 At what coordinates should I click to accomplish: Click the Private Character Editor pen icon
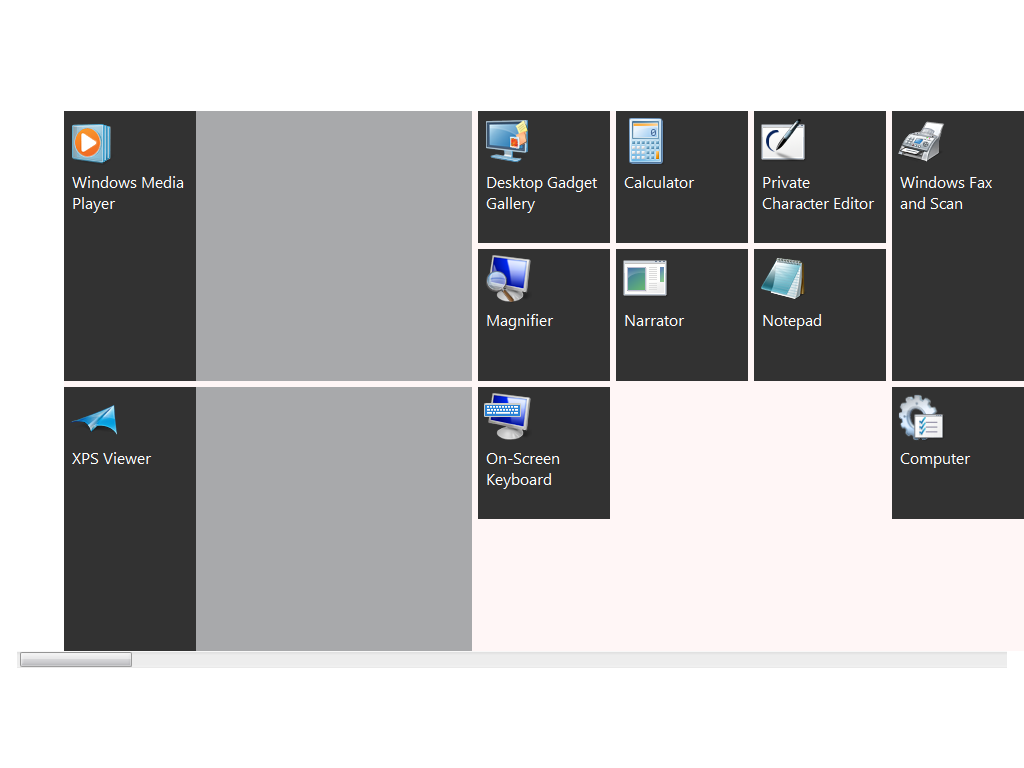783,140
